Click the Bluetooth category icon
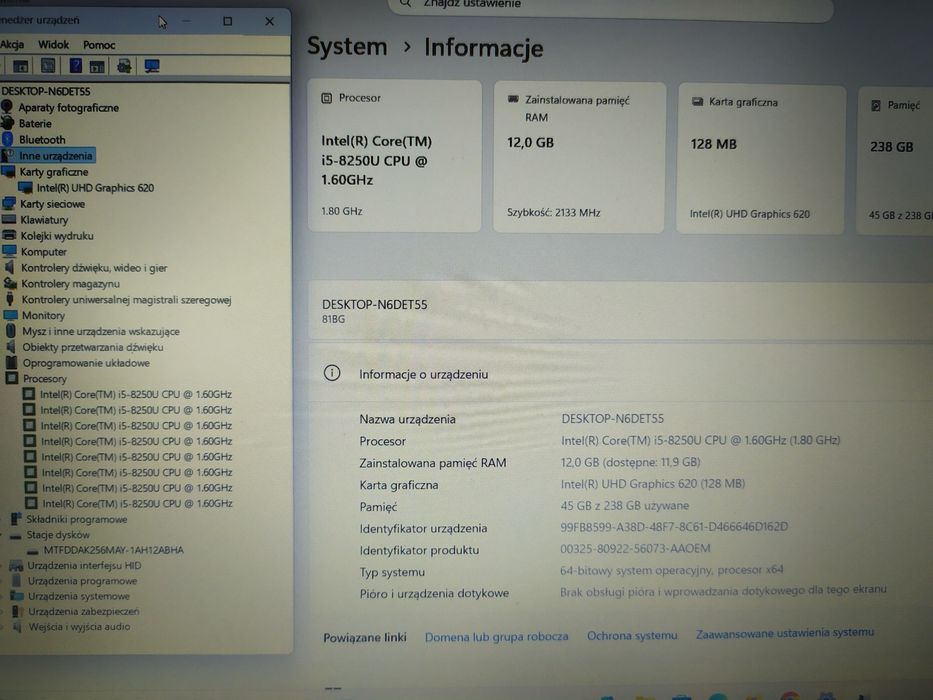 point(8,139)
